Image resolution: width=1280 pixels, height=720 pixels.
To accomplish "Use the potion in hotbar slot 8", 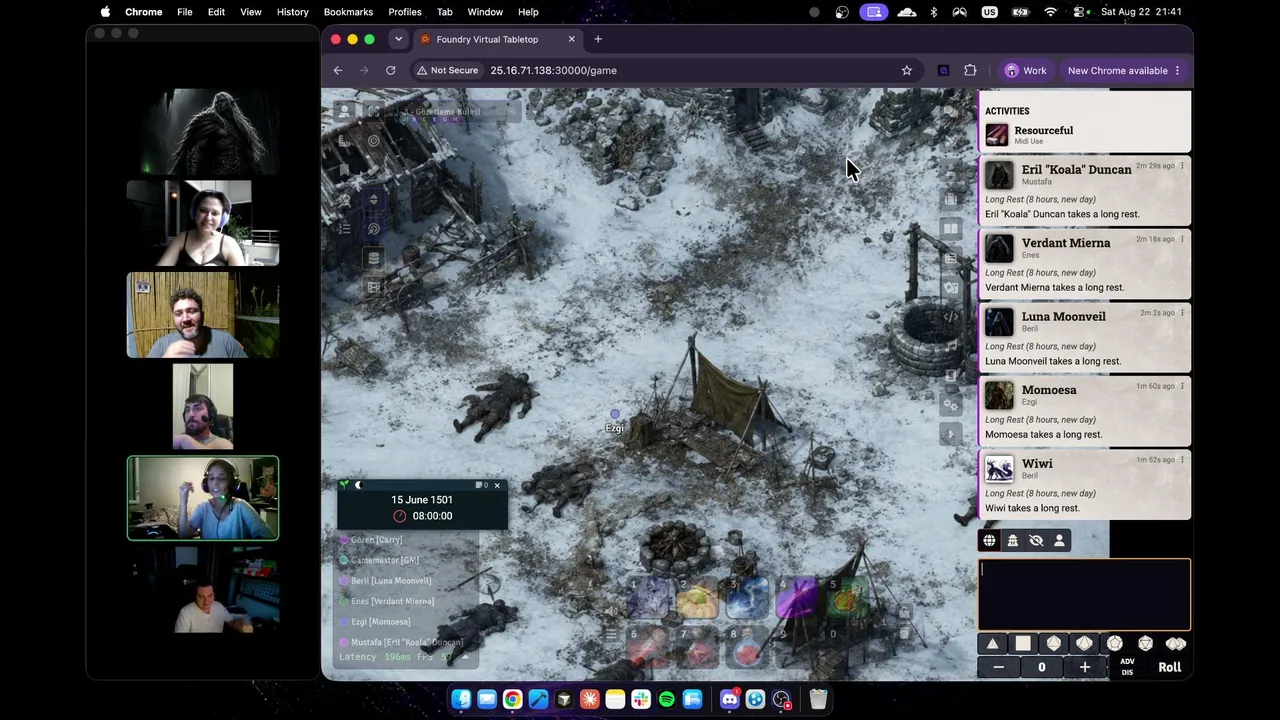I will (x=748, y=647).
